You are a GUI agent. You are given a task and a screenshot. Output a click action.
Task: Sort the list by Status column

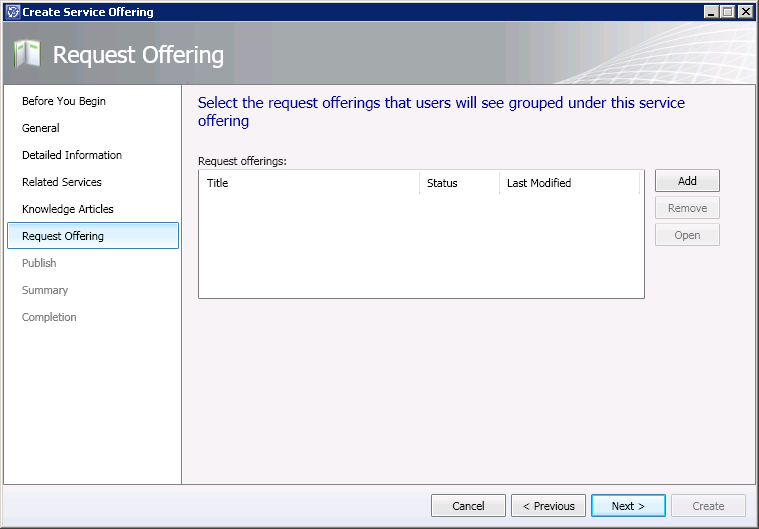point(458,183)
